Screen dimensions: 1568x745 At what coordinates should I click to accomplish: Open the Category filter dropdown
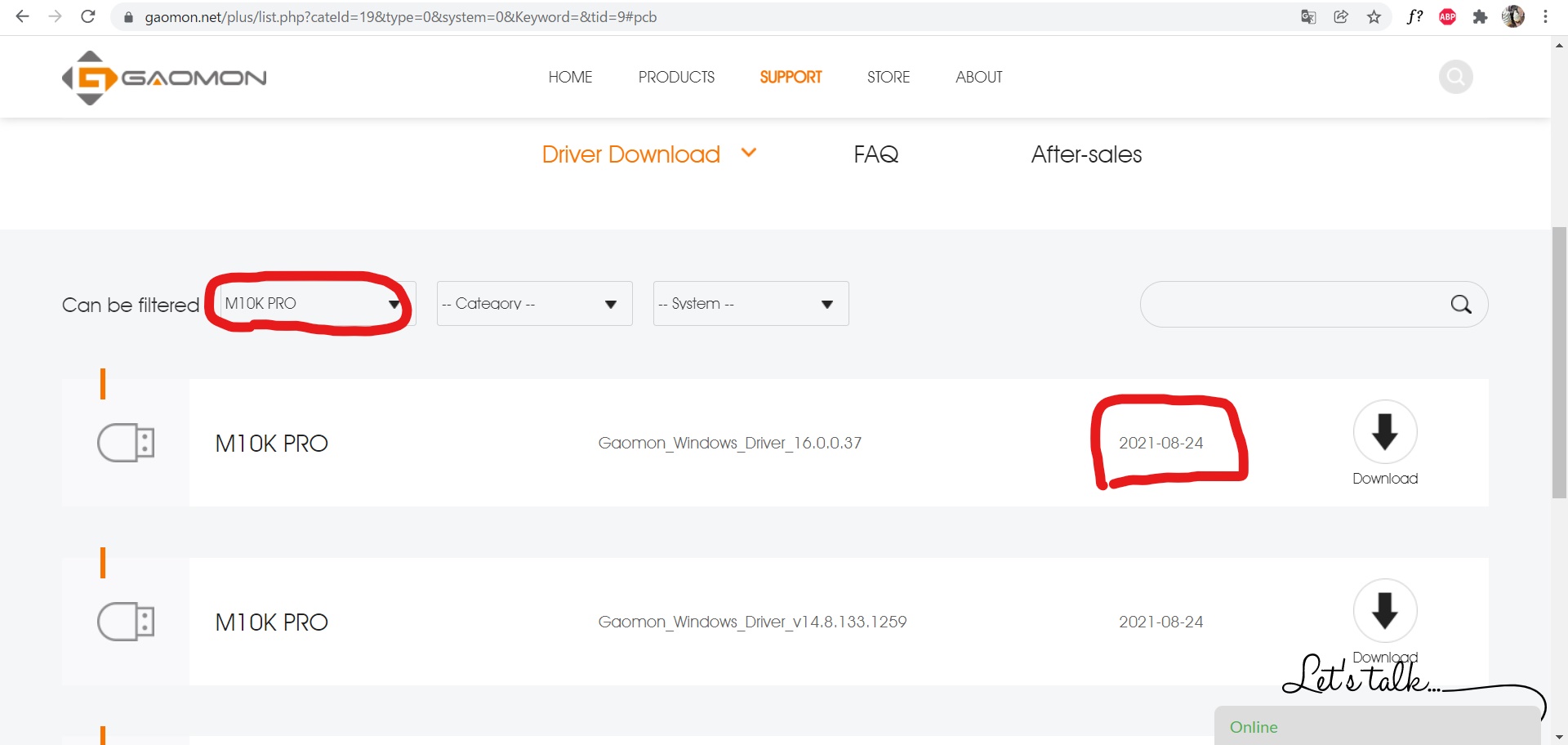click(535, 303)
